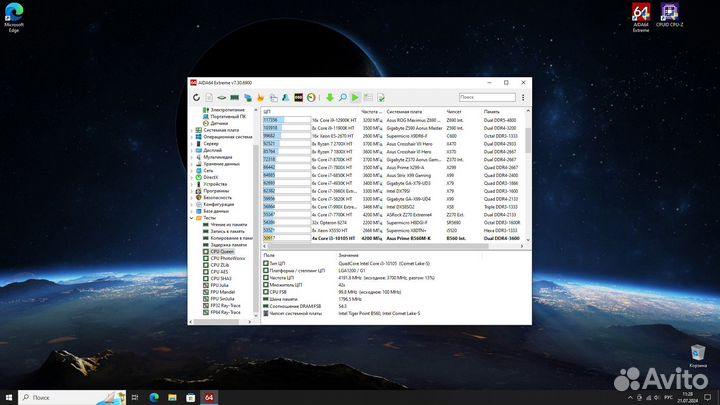Select the 16x Core i9-12900K HT row
This screenshot has height=405, width=720.
pyautogui.click(x=393, y=120)
